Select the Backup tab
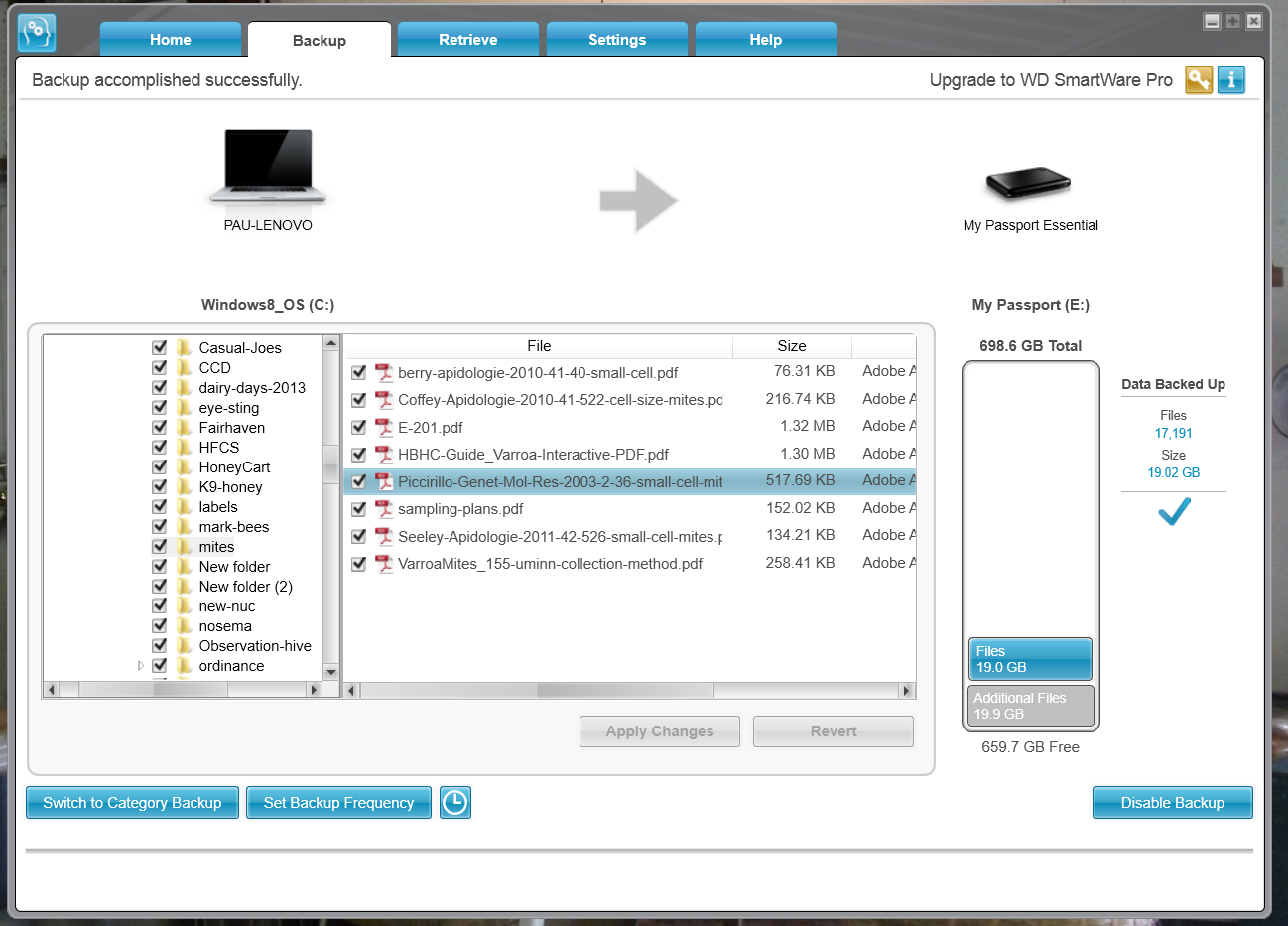 tap(320, 40)
